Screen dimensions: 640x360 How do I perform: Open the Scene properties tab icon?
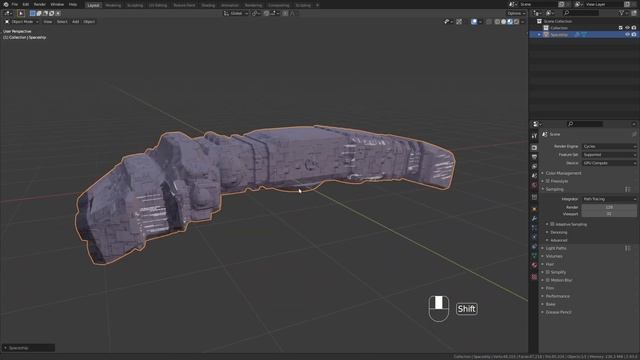pos(534,176)
